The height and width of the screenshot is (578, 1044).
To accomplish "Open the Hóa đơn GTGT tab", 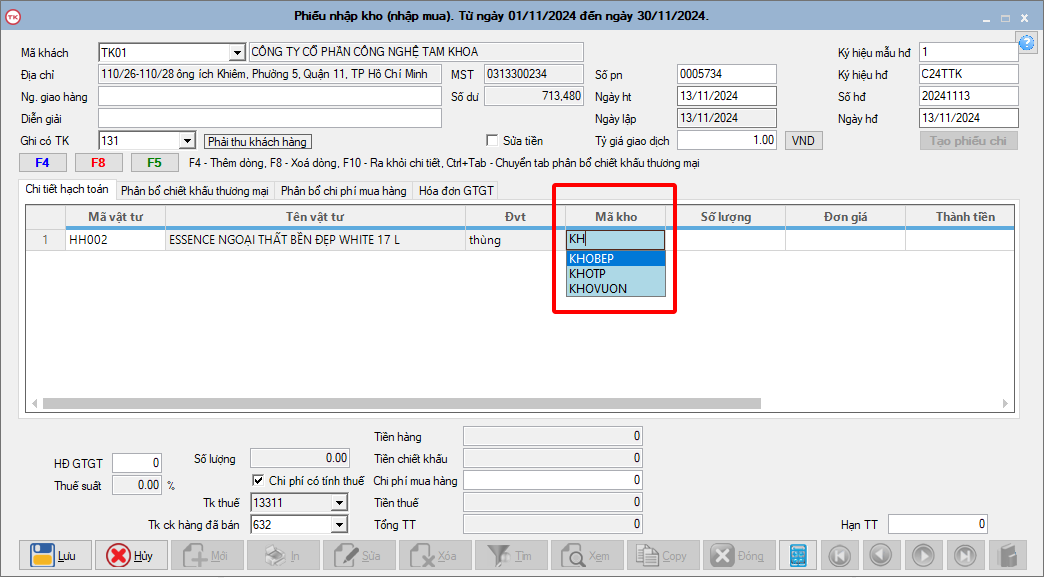I will (x=456, y=191).
